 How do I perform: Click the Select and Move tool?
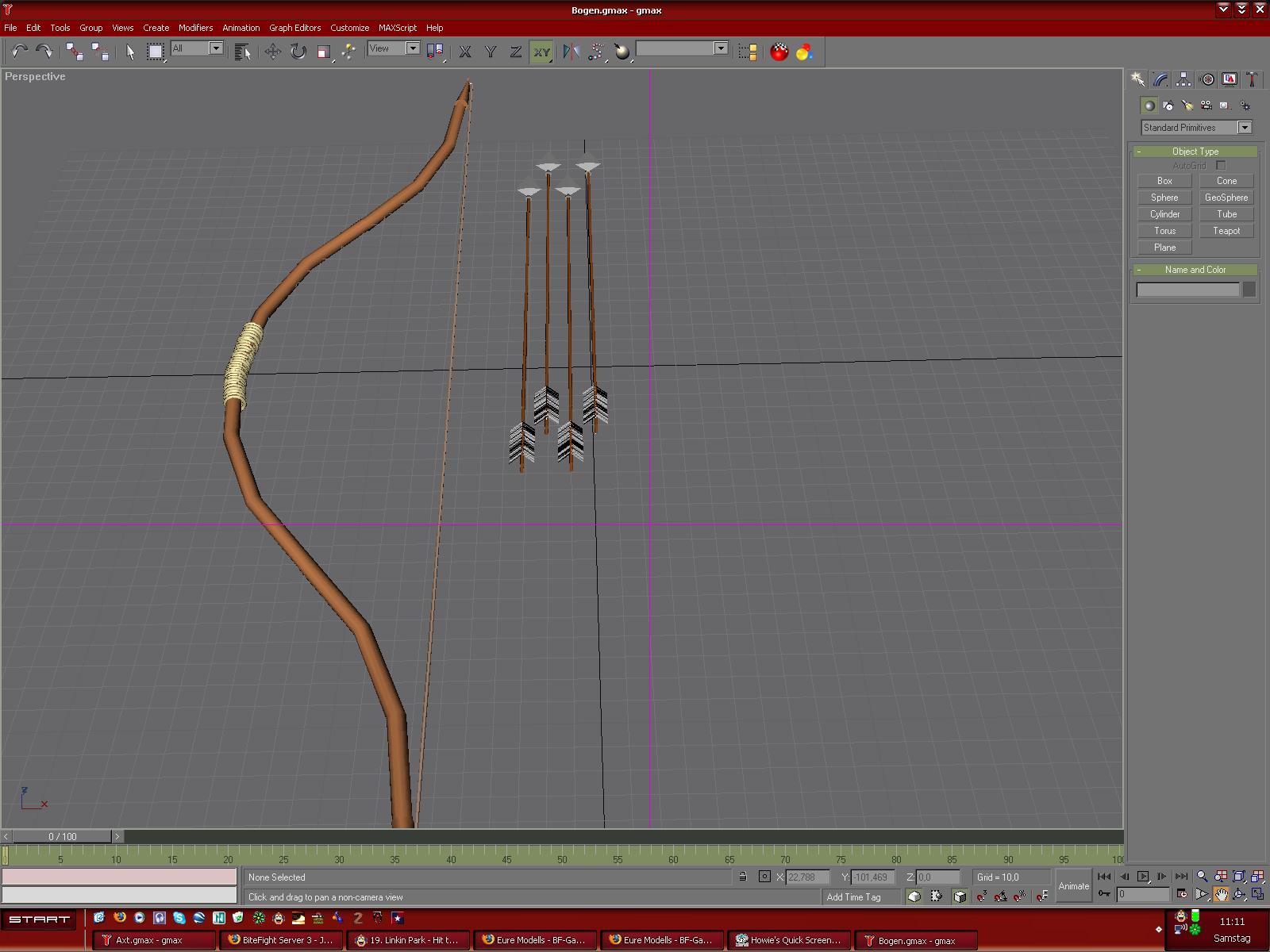[272, 52]
